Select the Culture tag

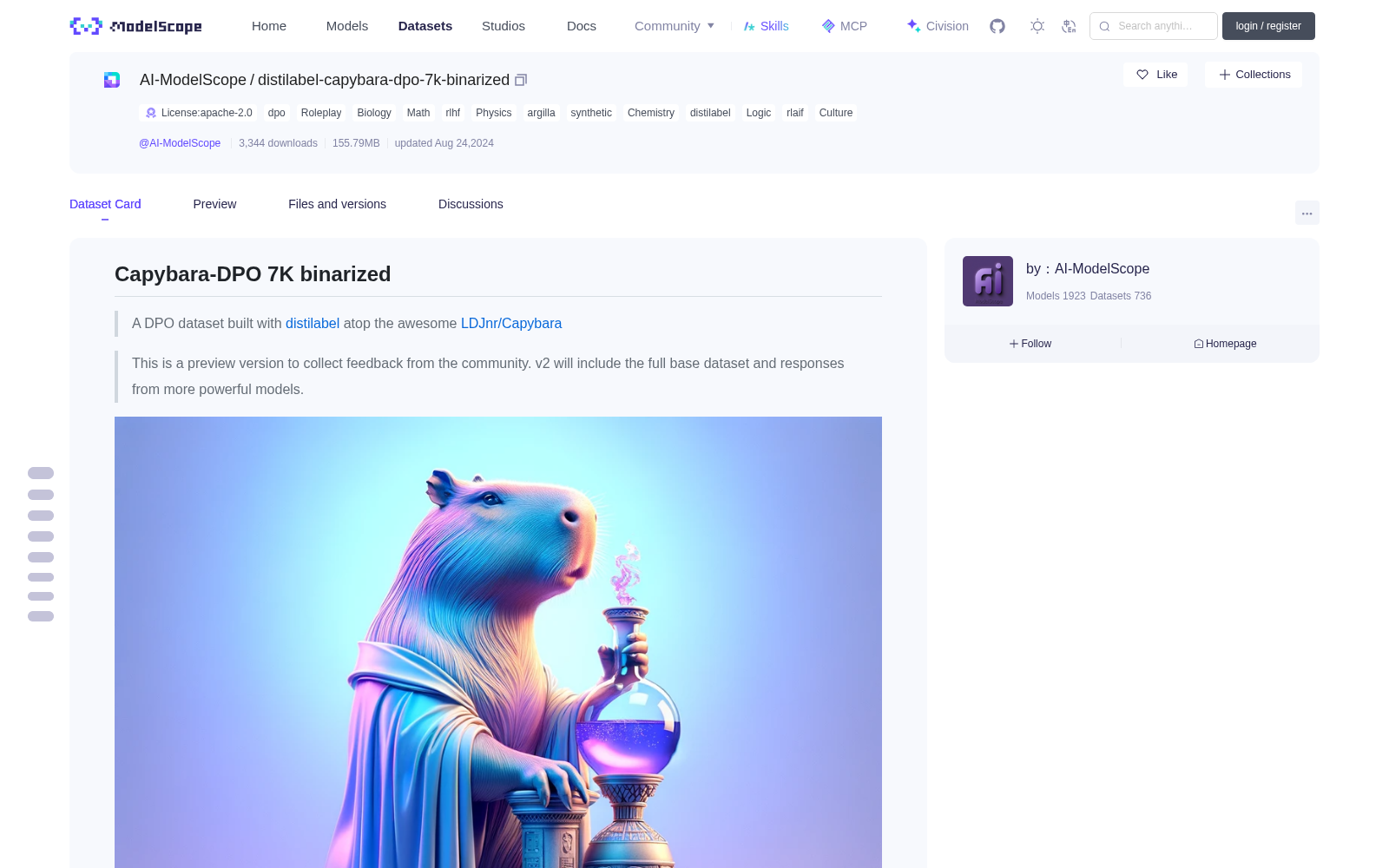click(836, 113)
